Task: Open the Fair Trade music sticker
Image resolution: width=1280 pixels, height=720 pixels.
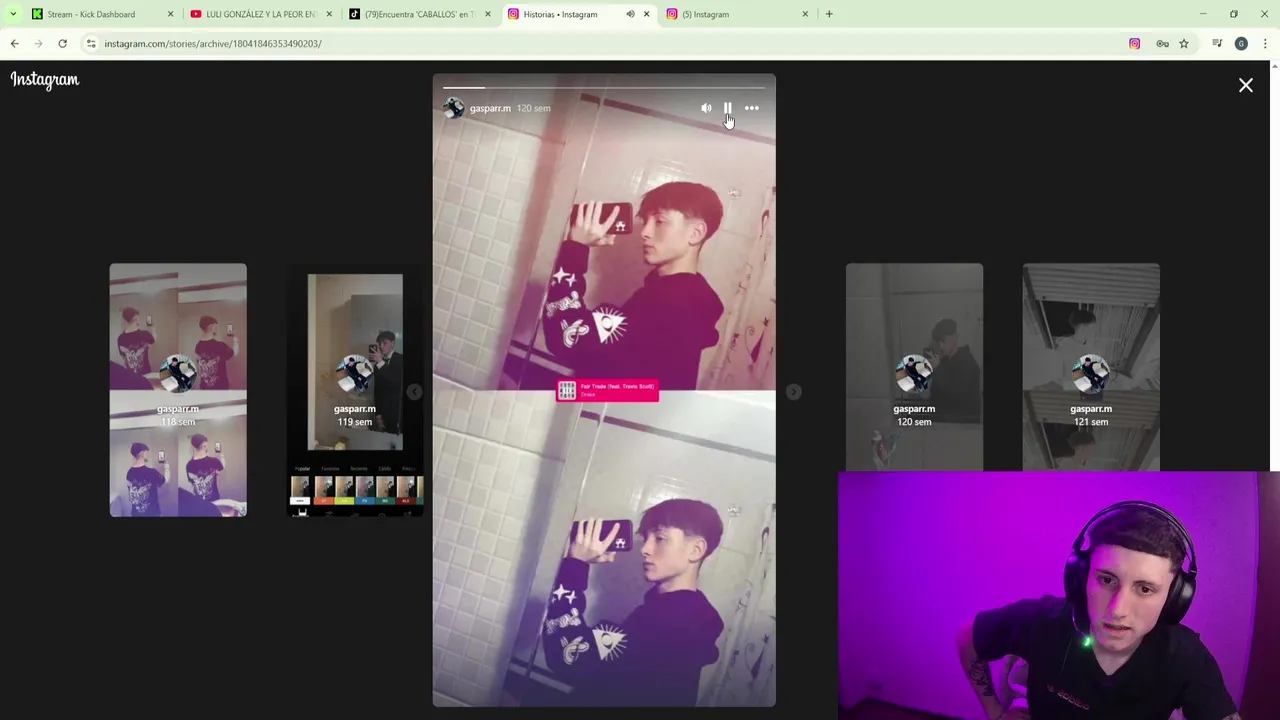Action: point(607,391)
